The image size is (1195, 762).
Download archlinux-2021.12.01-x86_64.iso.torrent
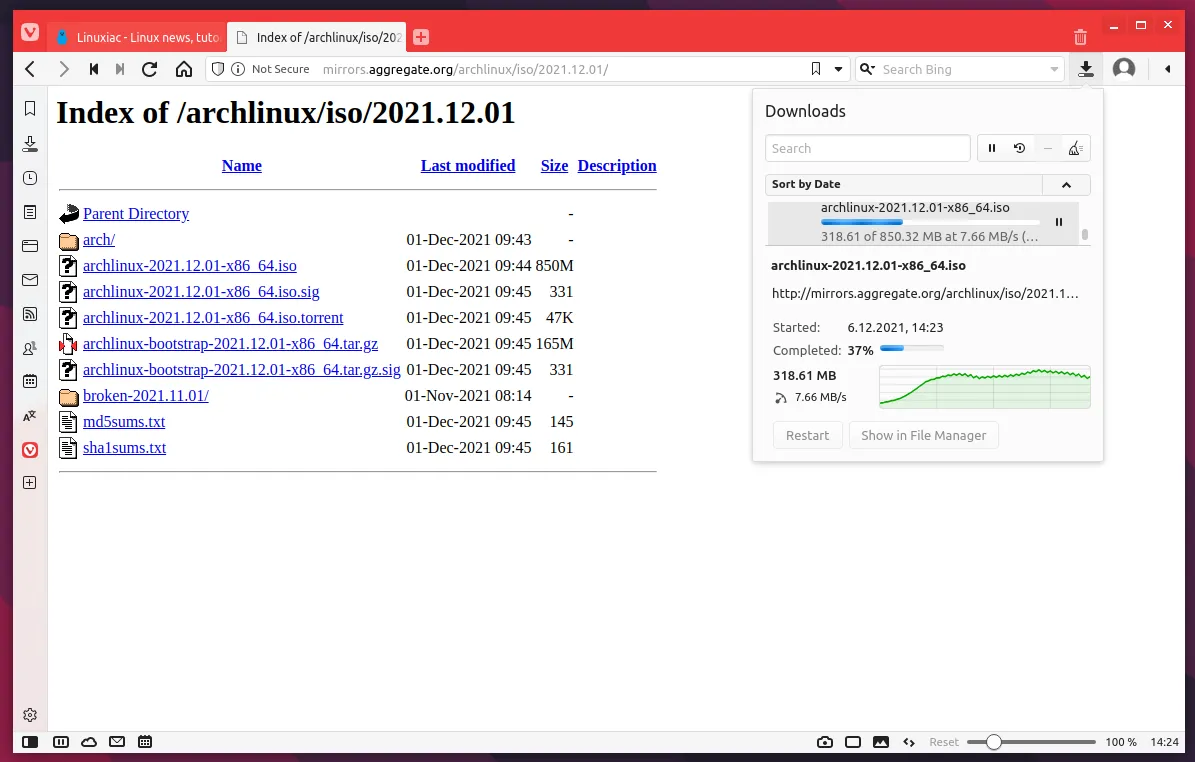213,317
